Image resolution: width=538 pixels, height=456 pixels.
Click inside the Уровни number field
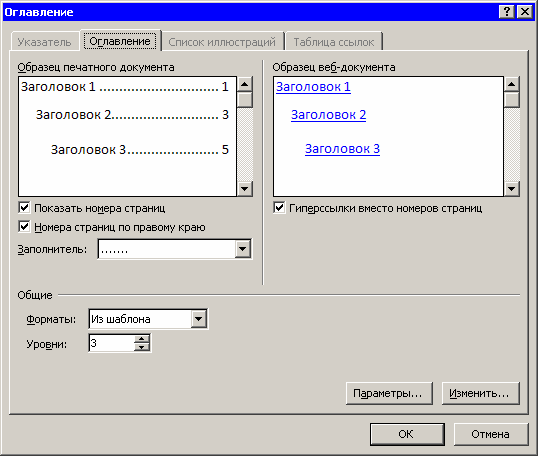tap(111, 343)
